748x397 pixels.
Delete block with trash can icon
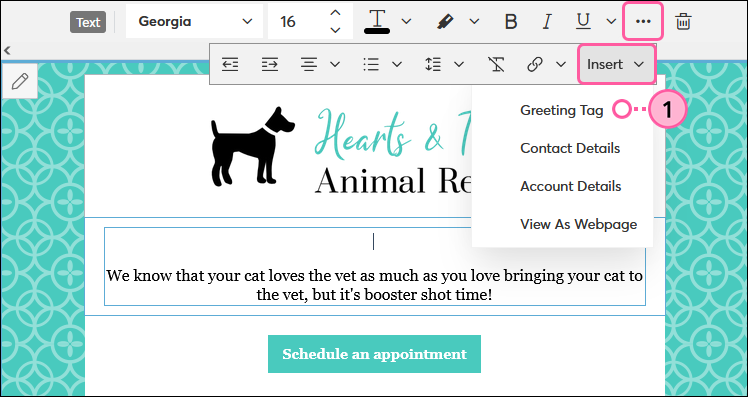point(683,21)
